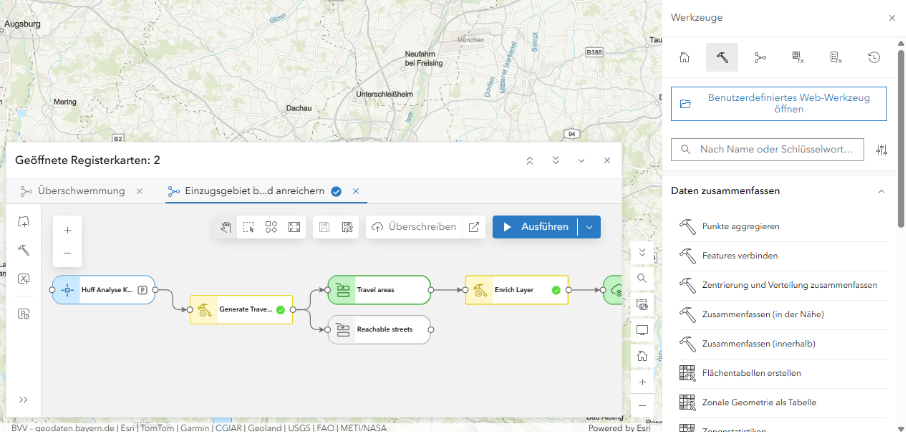The image size is (906, 432).
Task: Open the raster functions tab in Werkzeuge
Action: coord(798,57)
